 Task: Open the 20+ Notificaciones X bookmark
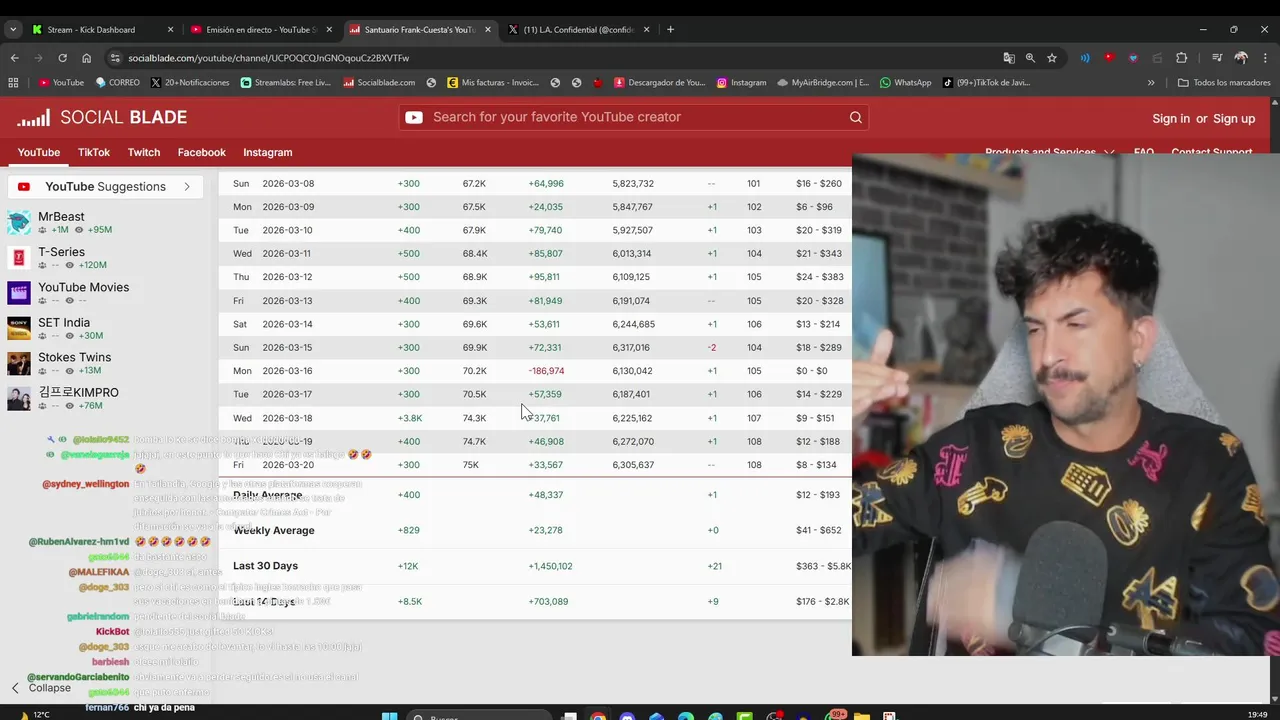190,83
